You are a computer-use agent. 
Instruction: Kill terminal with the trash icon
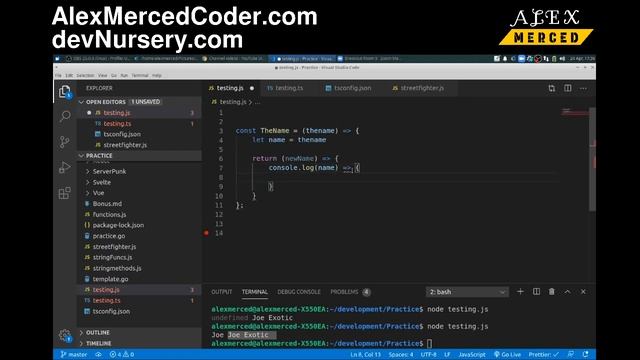coord(552,292)
